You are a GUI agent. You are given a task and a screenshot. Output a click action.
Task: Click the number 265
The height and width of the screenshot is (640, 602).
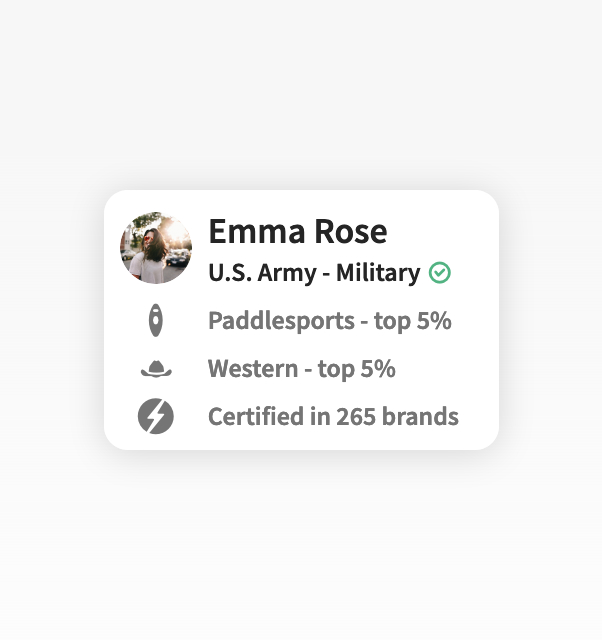pyautogui.click(x=356, y=417)
